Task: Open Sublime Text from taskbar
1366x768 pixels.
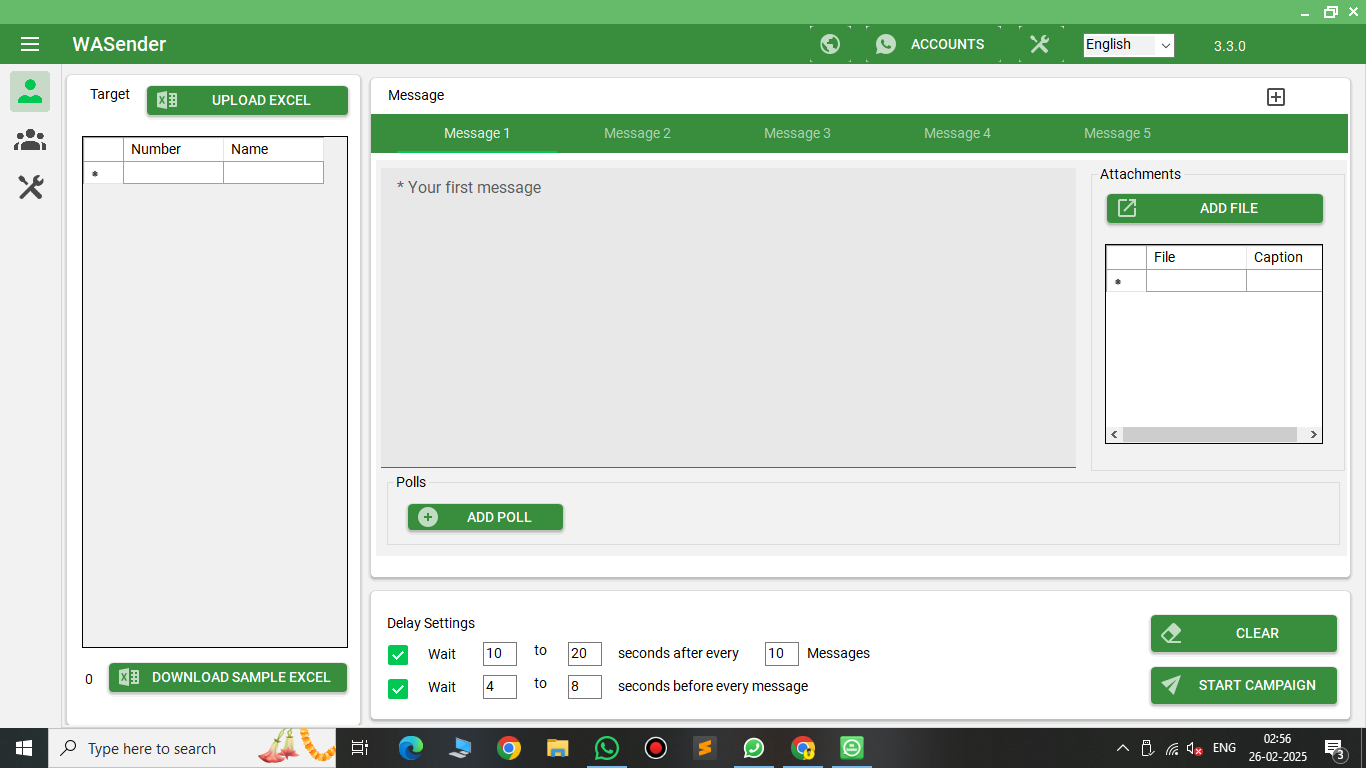Action: click(x=705, y=748)
